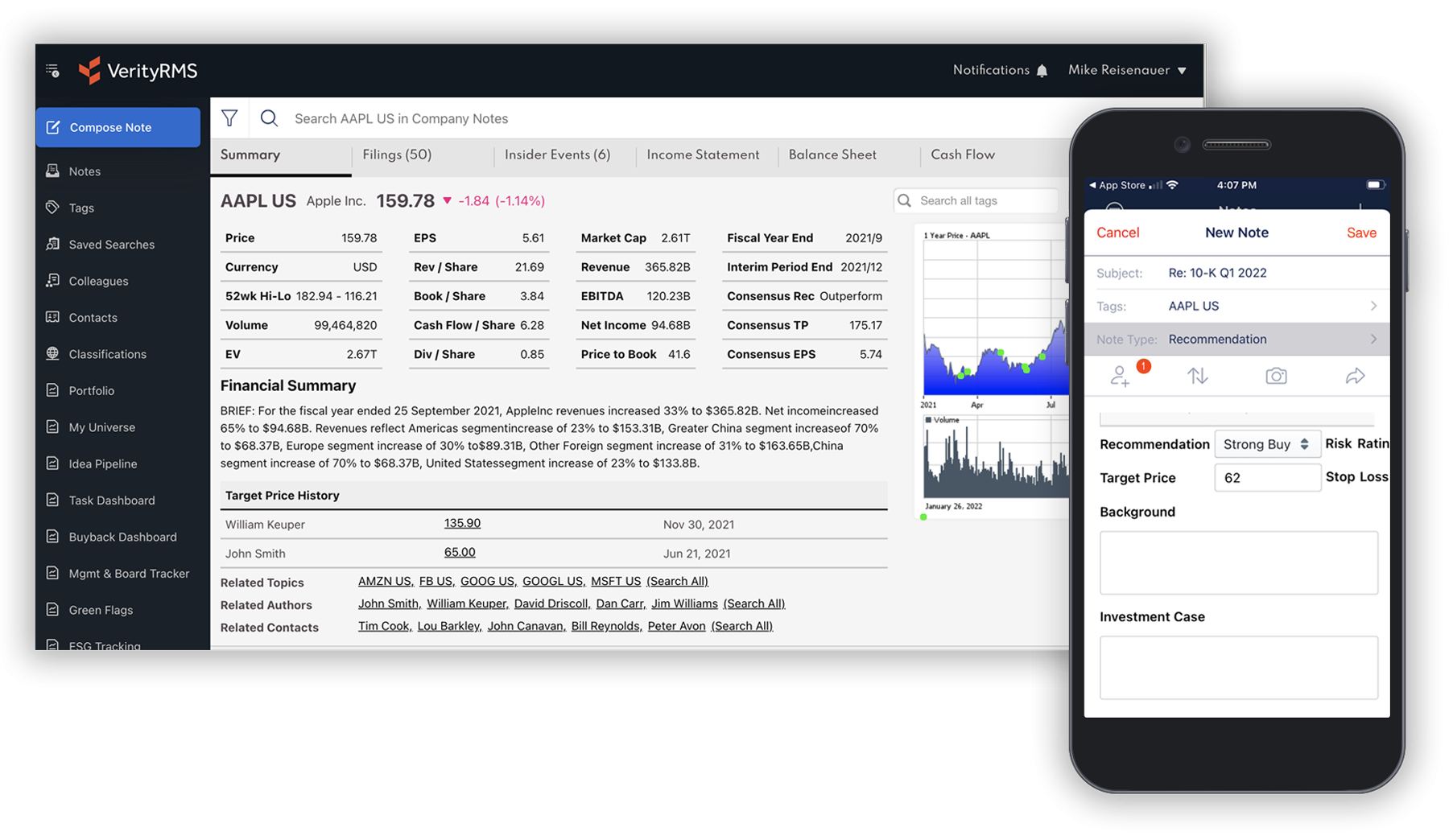
Task: Click the Notifications bell
Action: (x=1042, y=70)
